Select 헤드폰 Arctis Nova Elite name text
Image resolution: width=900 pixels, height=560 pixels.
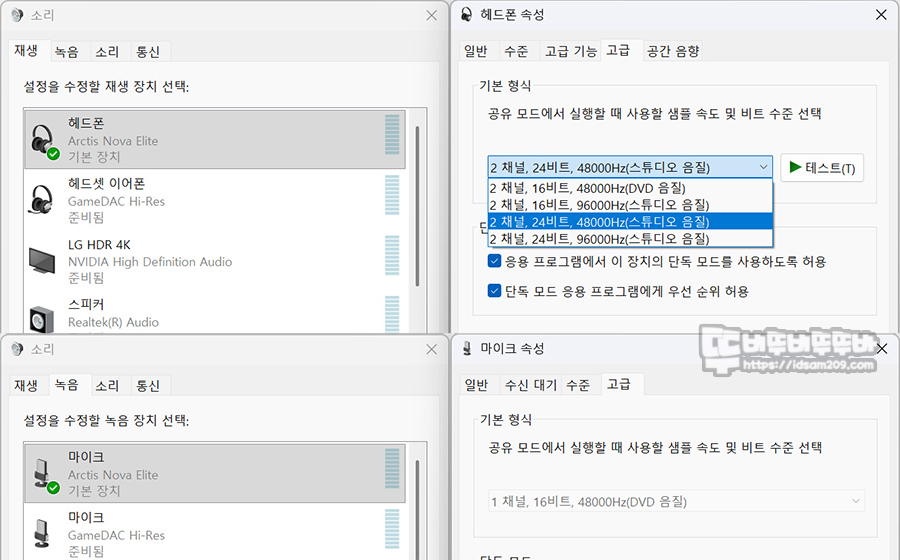pyautogui.click(x=112, y=140)
